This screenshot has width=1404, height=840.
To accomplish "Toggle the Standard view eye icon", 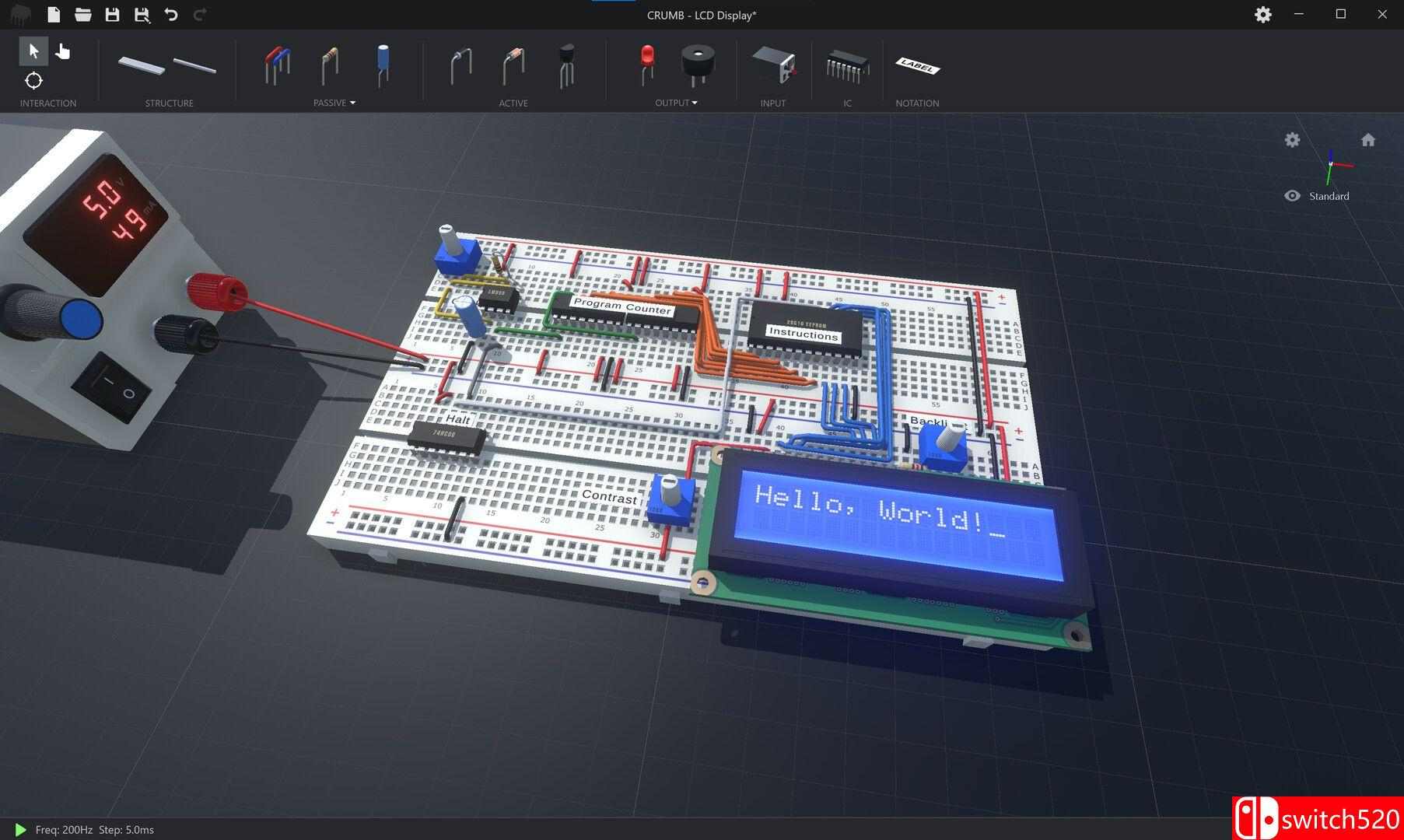I will click(1292, 196).
